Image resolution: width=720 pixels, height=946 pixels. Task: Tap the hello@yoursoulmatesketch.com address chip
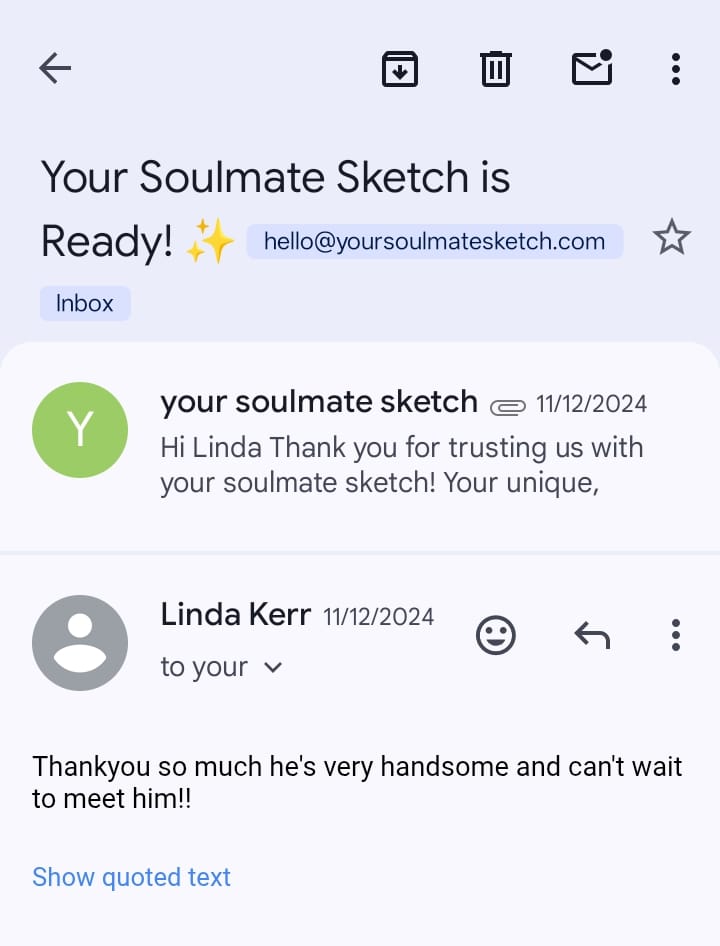pyautogui.click(x=434, y=241)
